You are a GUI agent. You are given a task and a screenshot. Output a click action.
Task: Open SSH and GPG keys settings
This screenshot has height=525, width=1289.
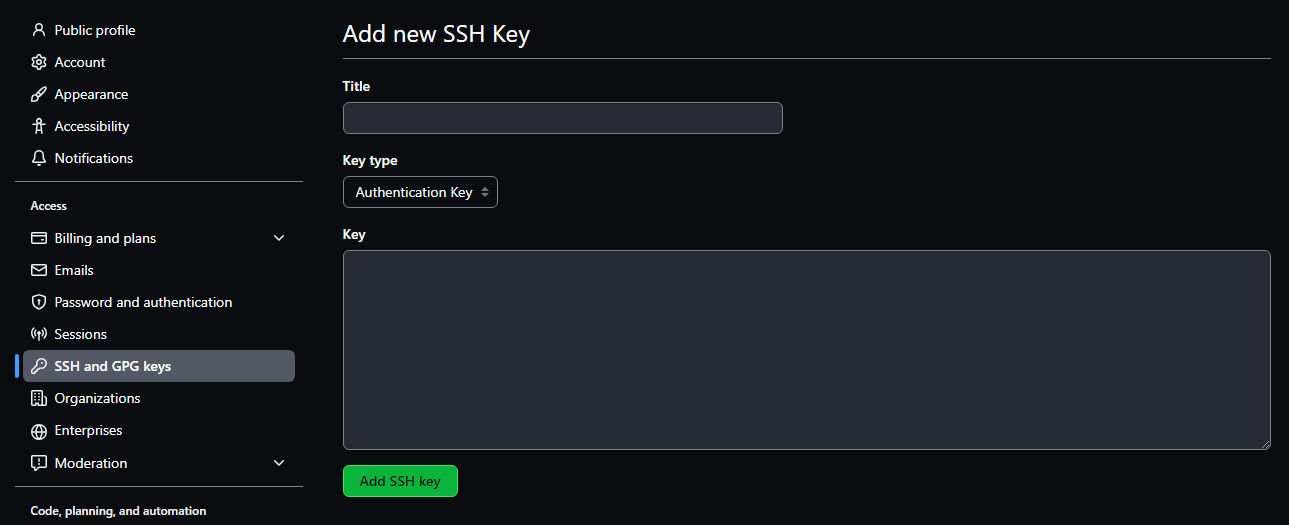(113, 366)
